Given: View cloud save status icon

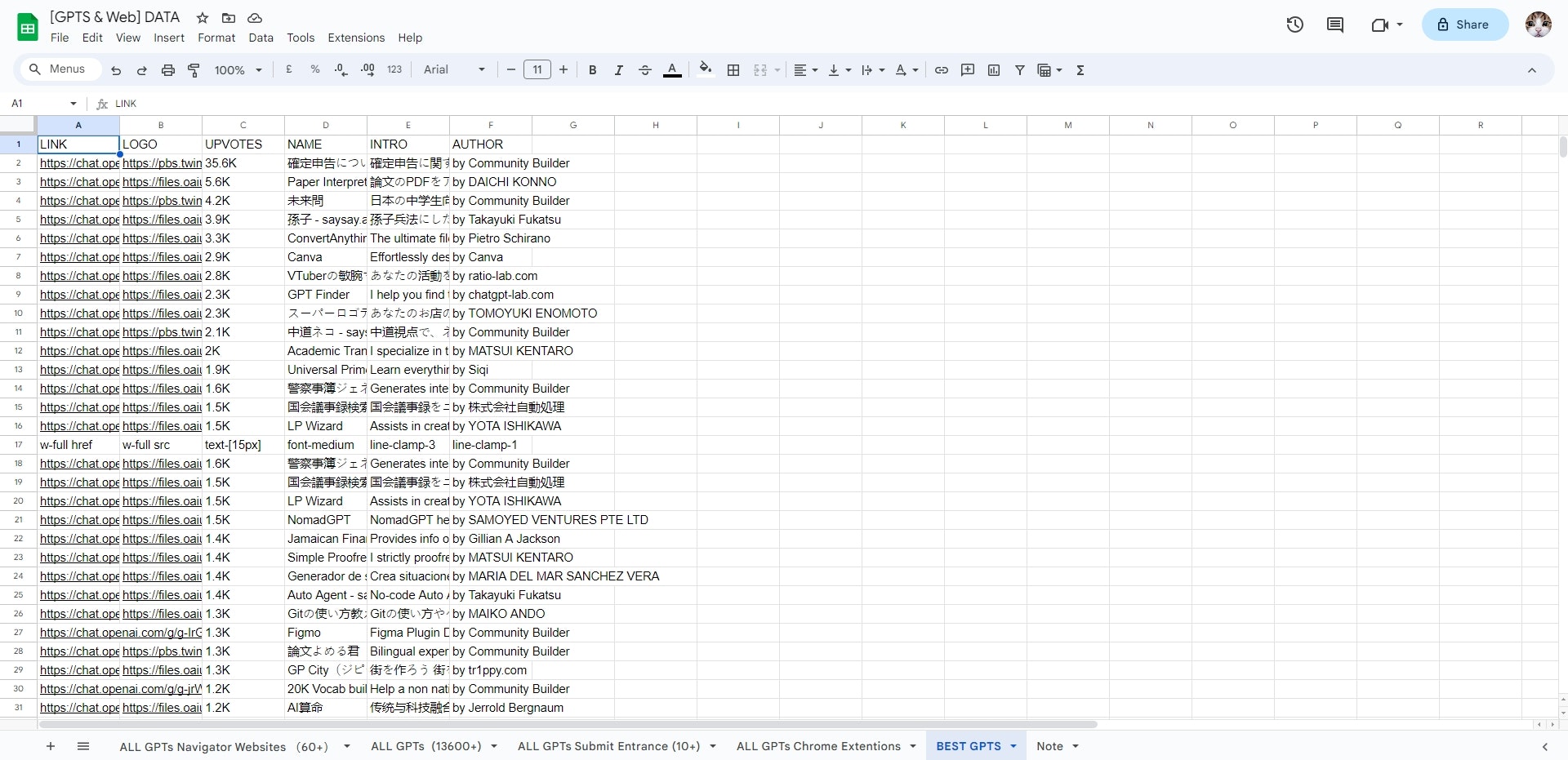Looking at the screenshot, I should (255, 17).
